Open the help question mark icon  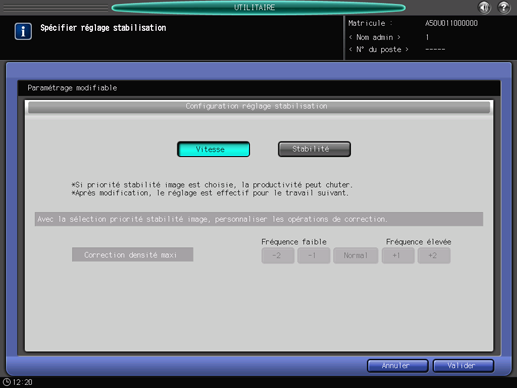tap(504, 7)
